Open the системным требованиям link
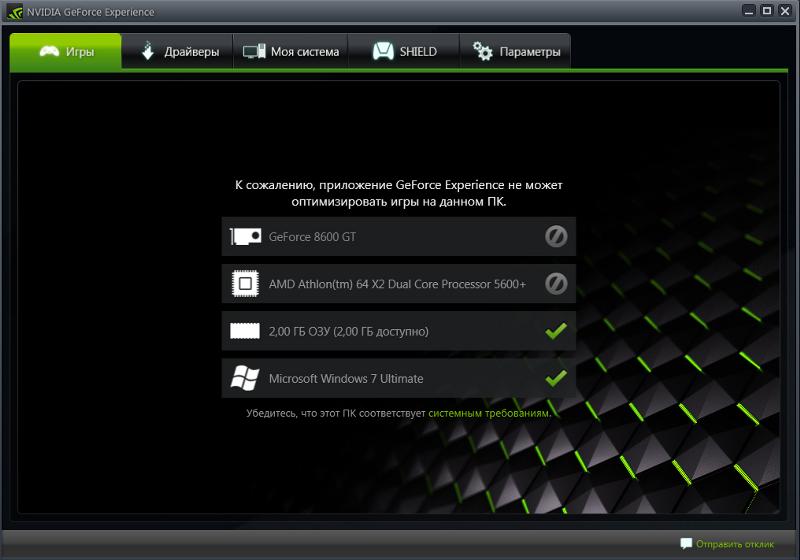The height and width of the screenshot is (560, 800). click(x=489, y=413)
